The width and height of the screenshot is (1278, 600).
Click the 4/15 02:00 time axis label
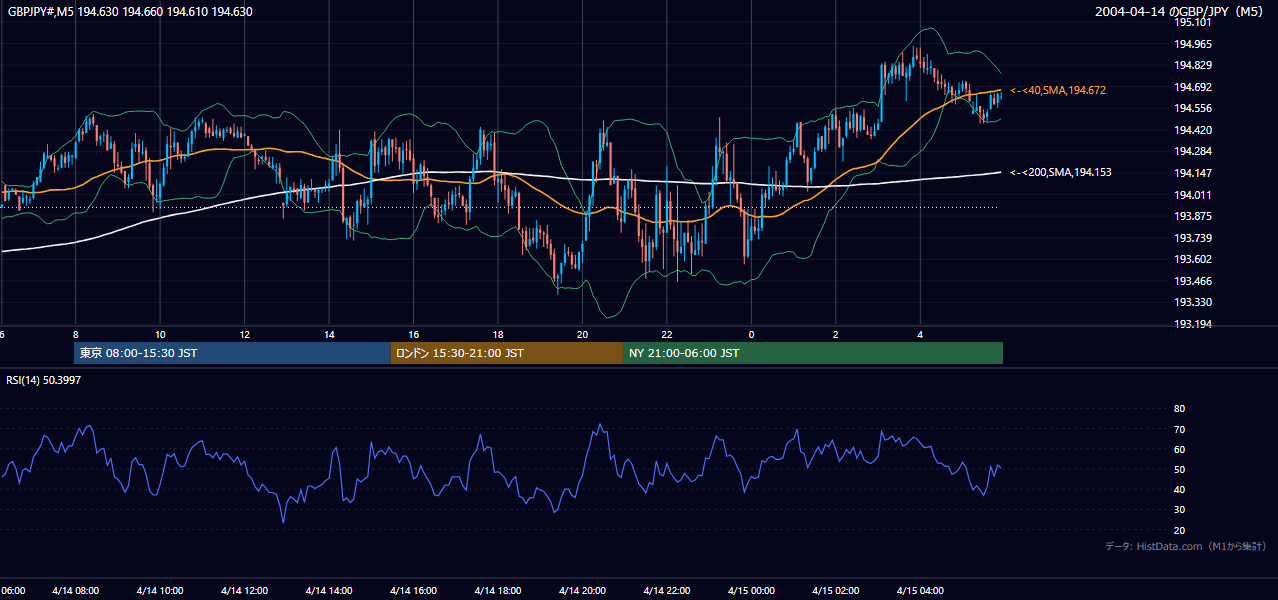pyautogui.click(x=836, y=590)
